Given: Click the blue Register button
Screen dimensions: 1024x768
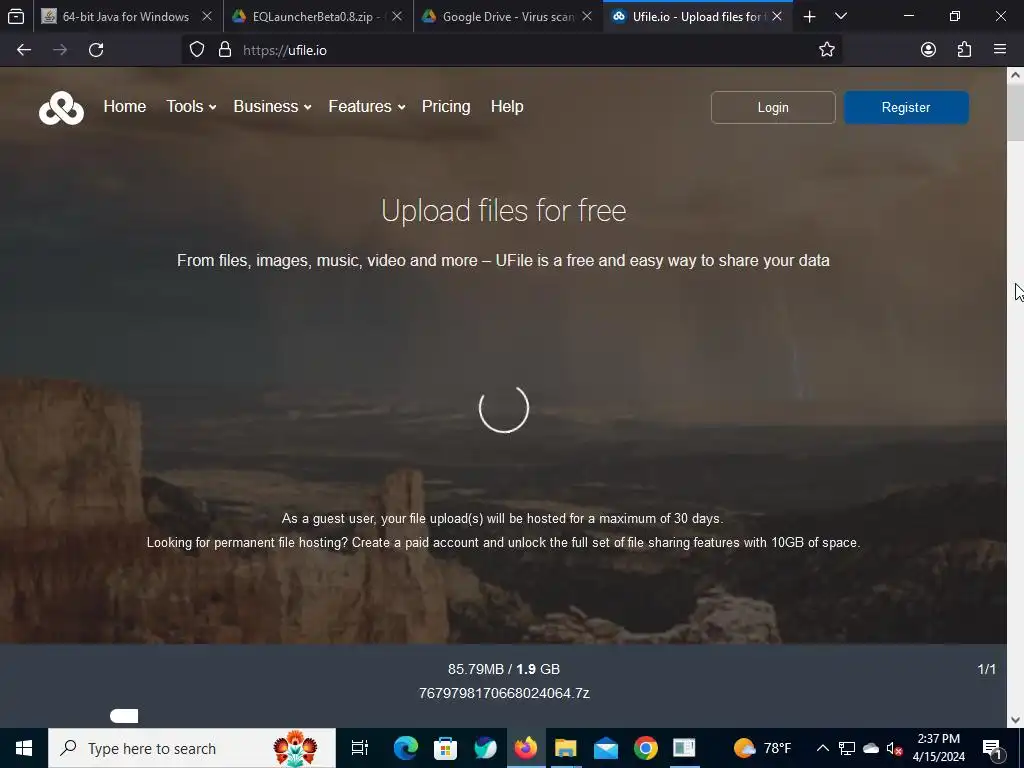Looking at the screenshot, I should (906, 107).
